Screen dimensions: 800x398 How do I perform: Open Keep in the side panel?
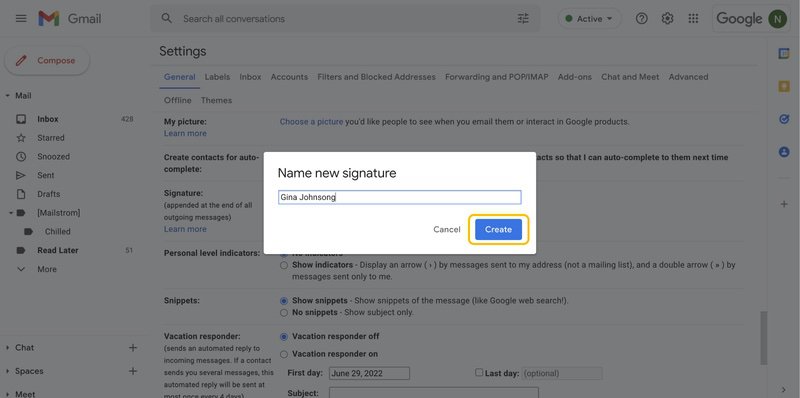click(784, 87)
